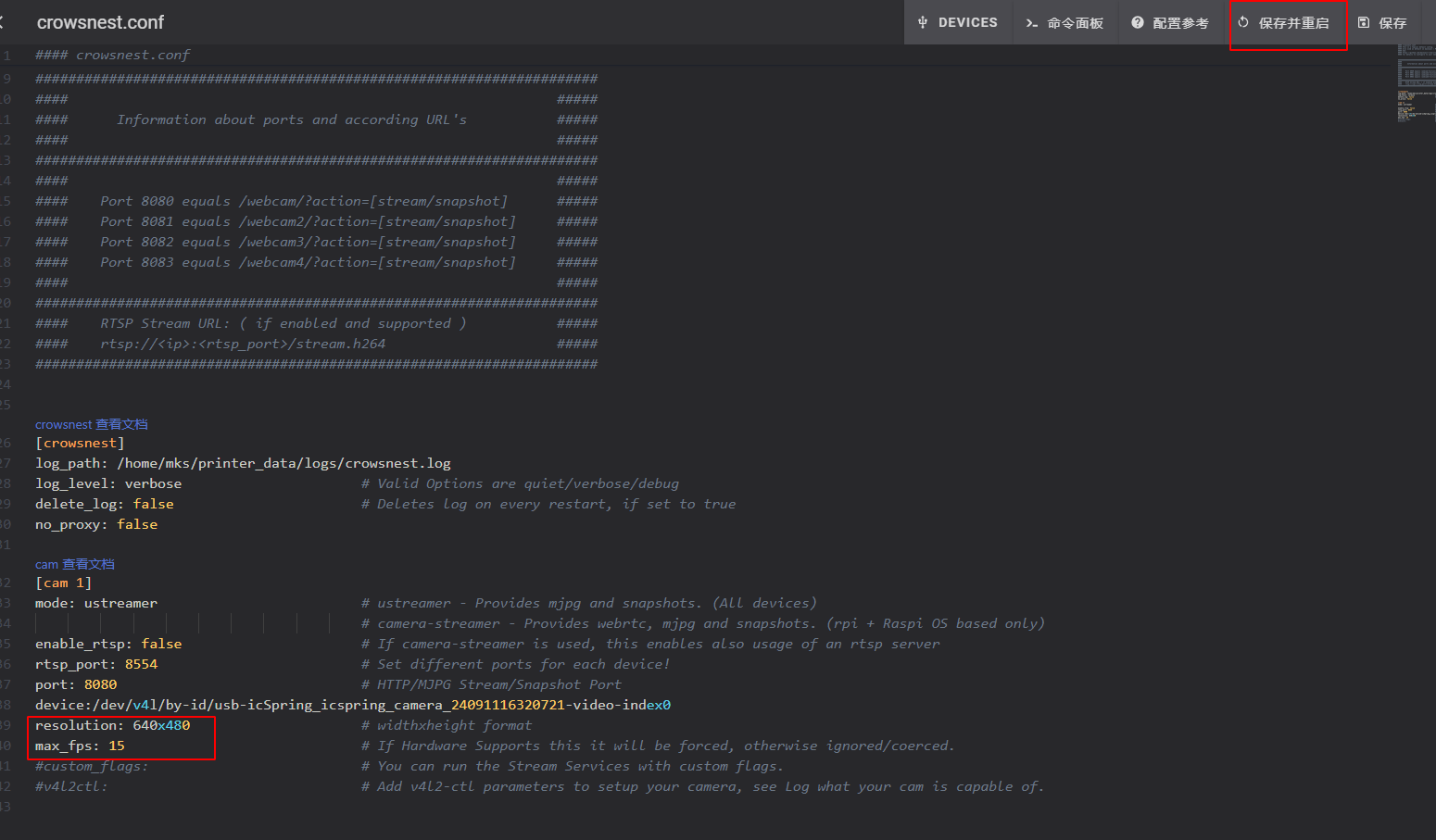Open the cam 查看文档 documentation link
This screenshot has height=840, width=1436.
(x=74, y=564)
